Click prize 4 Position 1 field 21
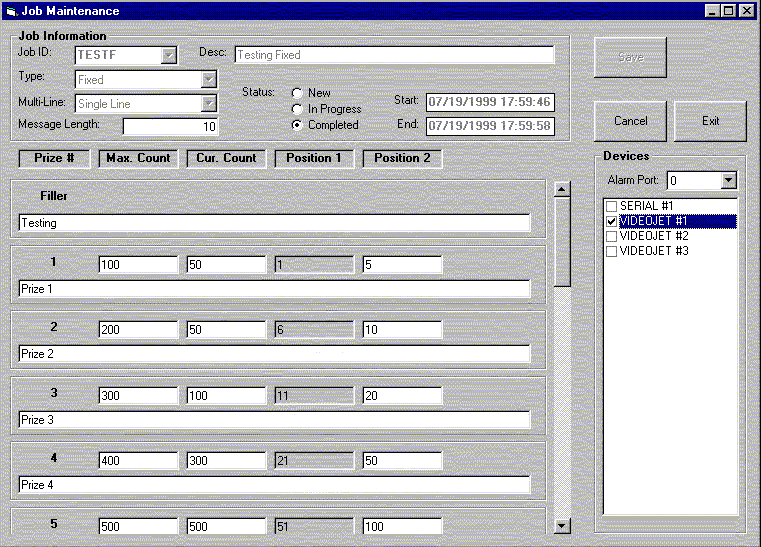The width and height of the screenshot is (761, 547). pos(314,461)
